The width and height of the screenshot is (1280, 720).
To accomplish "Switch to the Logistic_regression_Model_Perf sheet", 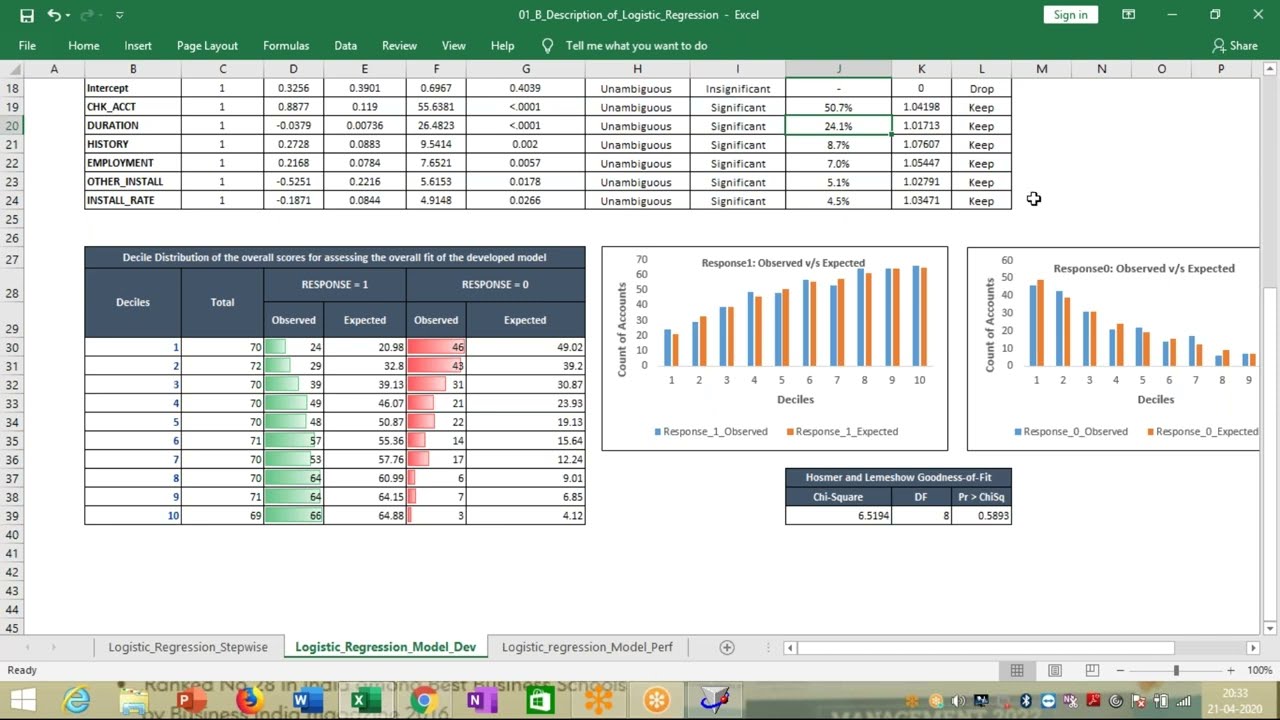I will pos(587,647).
